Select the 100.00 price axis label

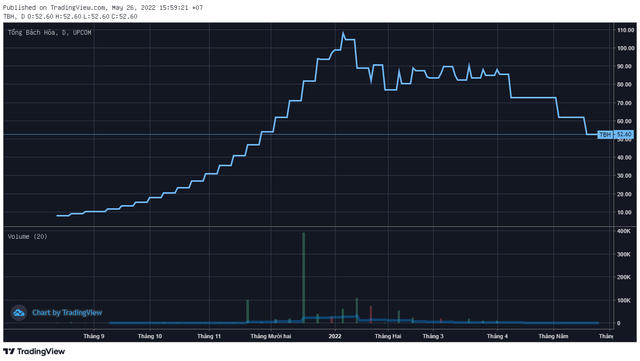point(626,48)
